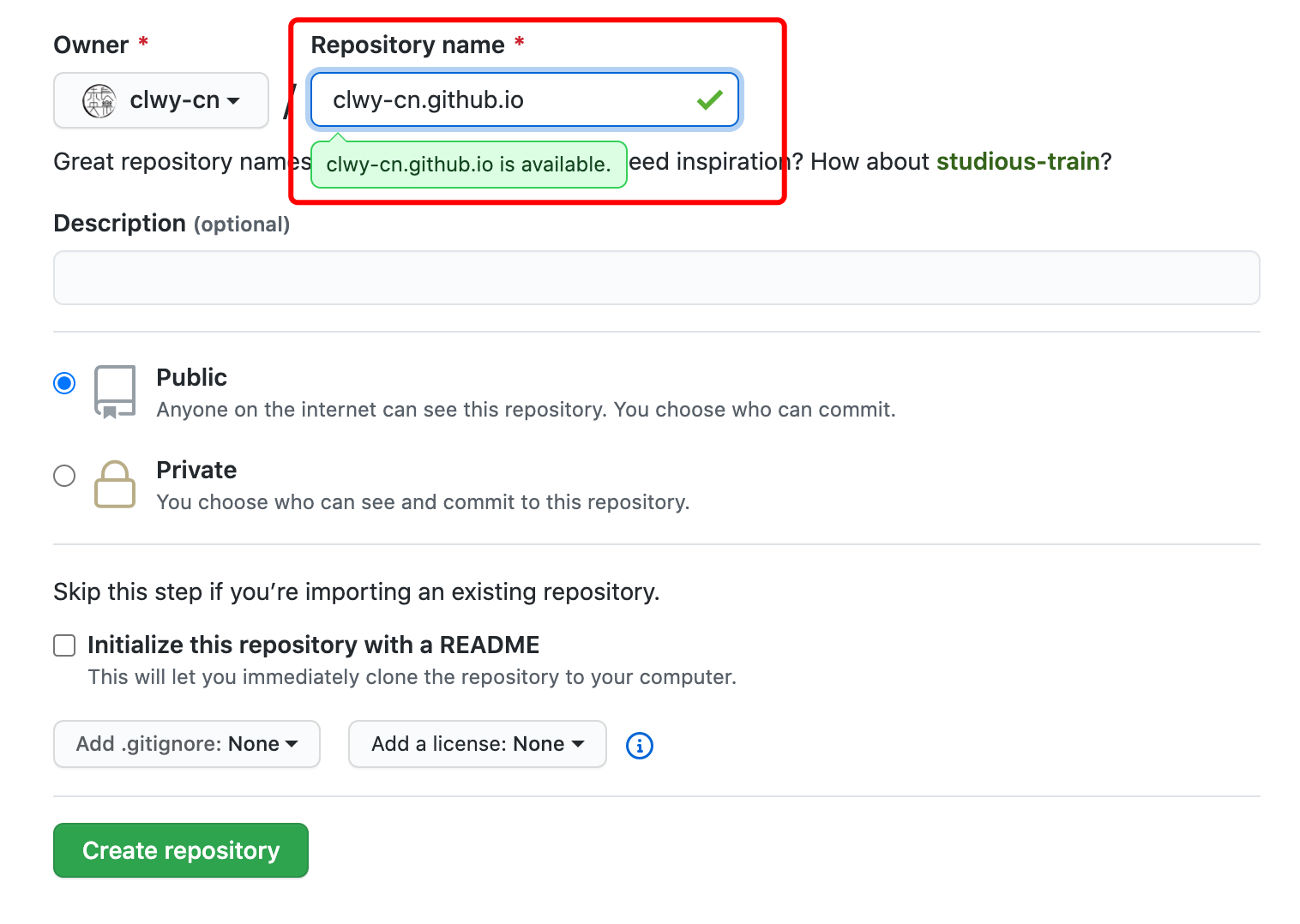Click the Private option label
The width and height of the screenshot is (1300, 924).
coord(196,470)
